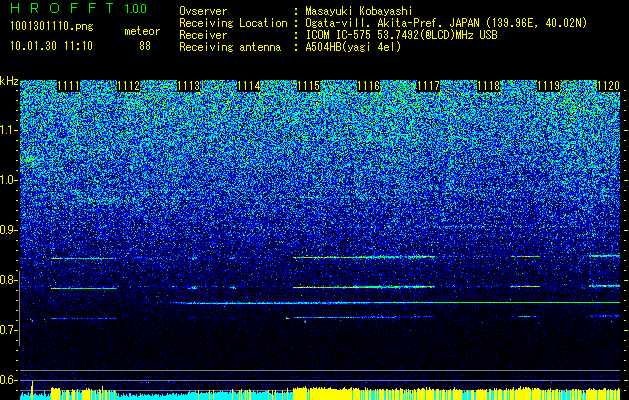Click the 1113 time marker
This screenshot has height=400, width=629.
[x=189, y=86]
